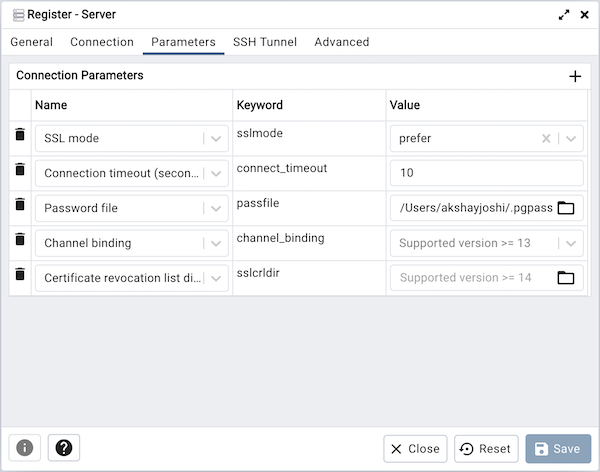Delete the Connection timeout parameter row
This screenshot has width=600, height=472.
point(19,170)
